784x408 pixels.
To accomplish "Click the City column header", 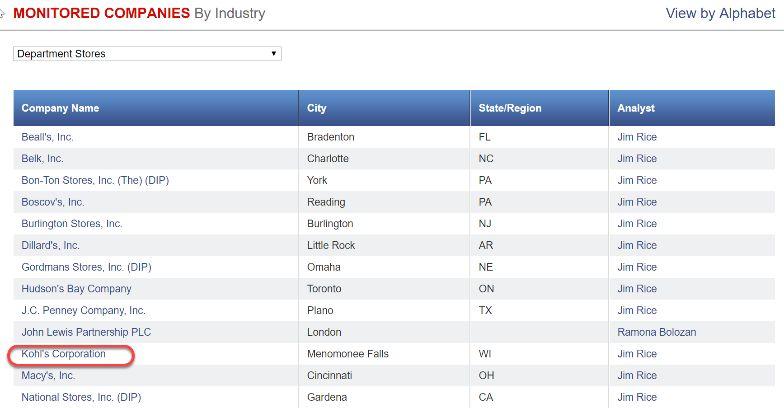I will click(384, 108).
